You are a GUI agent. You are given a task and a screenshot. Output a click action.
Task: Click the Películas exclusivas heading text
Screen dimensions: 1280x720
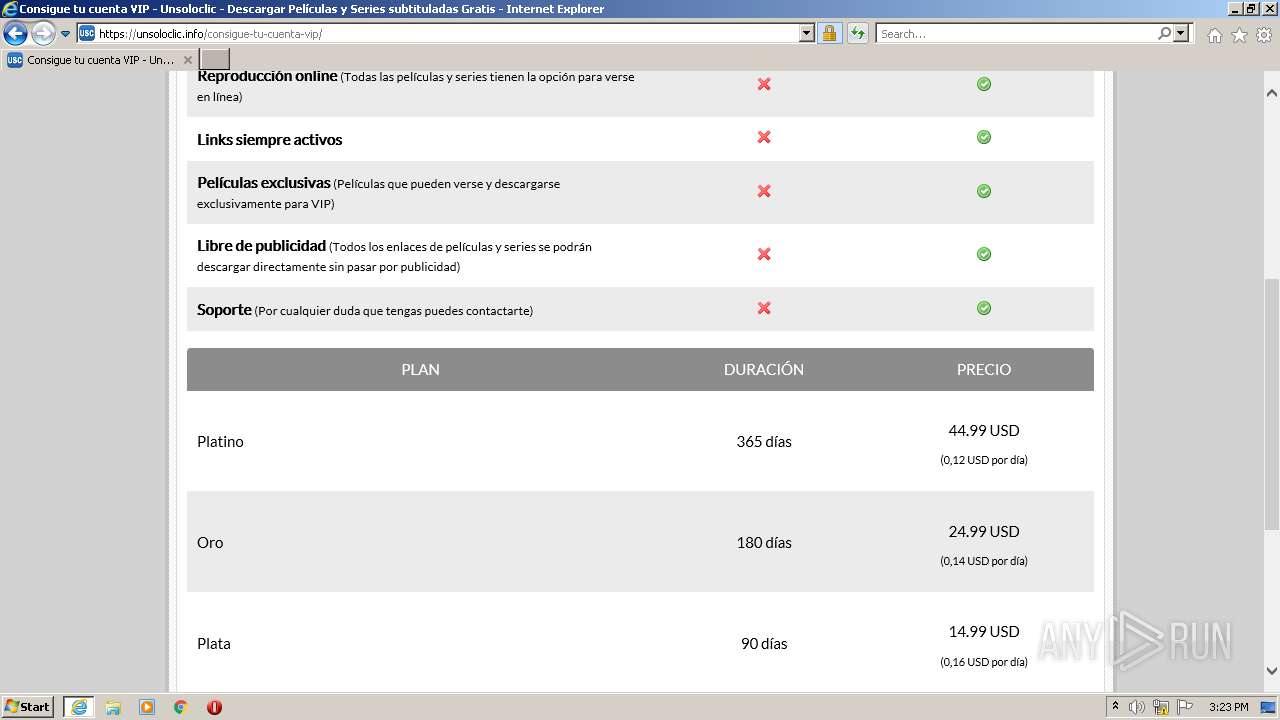[x=264, y=183]
